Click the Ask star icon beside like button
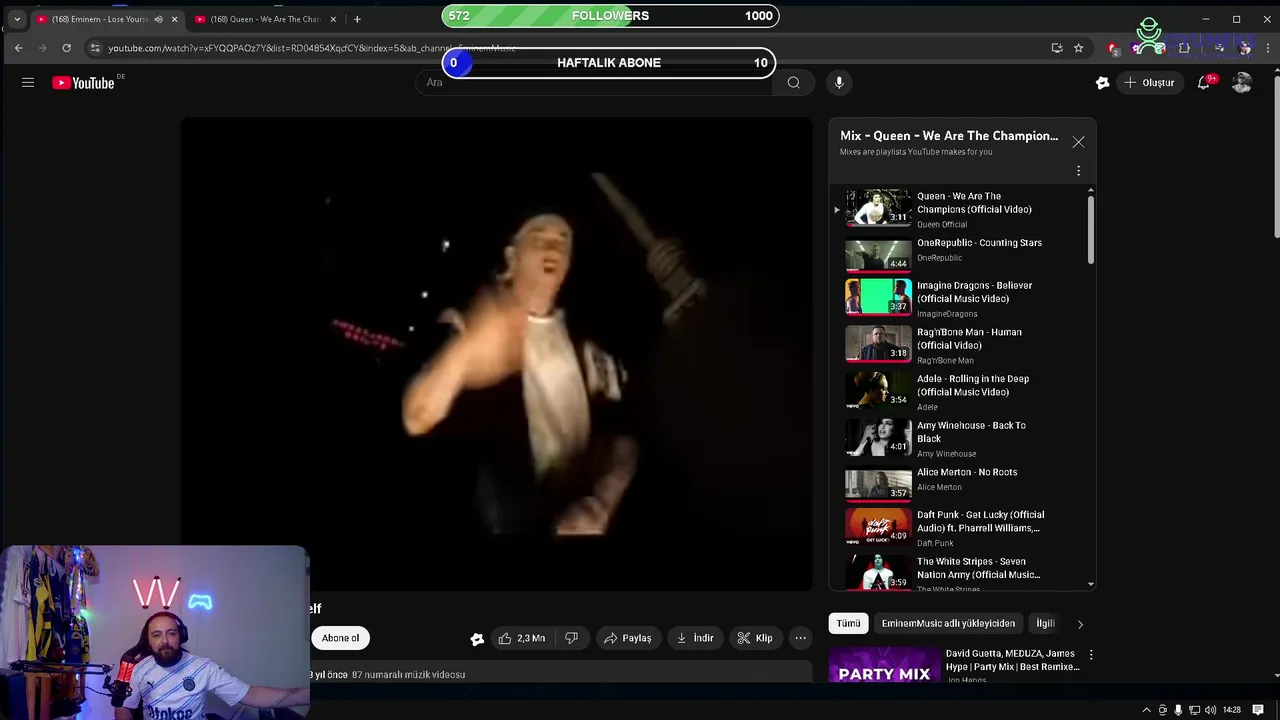The height and width of the screenshot is (720, 1280). [477, 638]
